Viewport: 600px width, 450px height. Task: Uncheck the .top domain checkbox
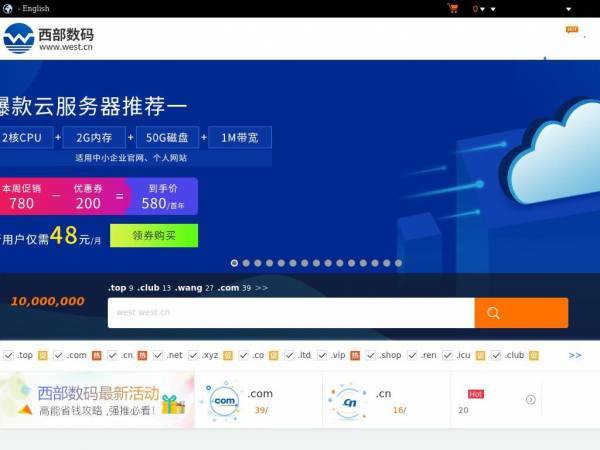point(8,355)
